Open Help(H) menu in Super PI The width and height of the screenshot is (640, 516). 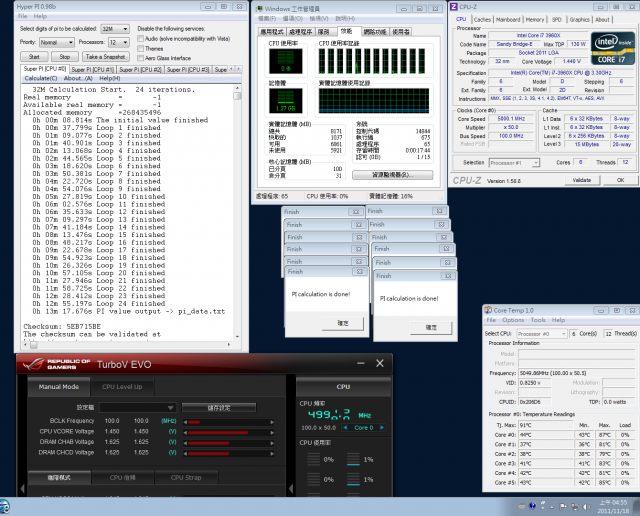tap(110, 78)
